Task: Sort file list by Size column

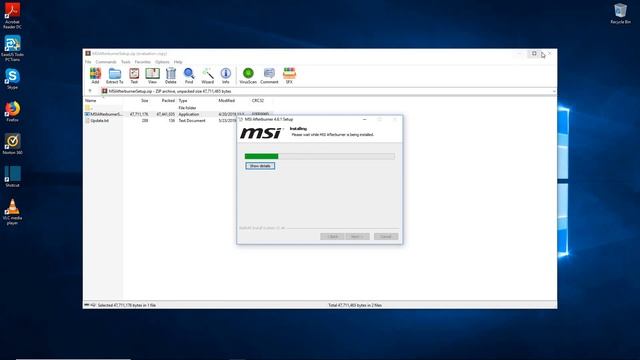Action: click(144, 100)
